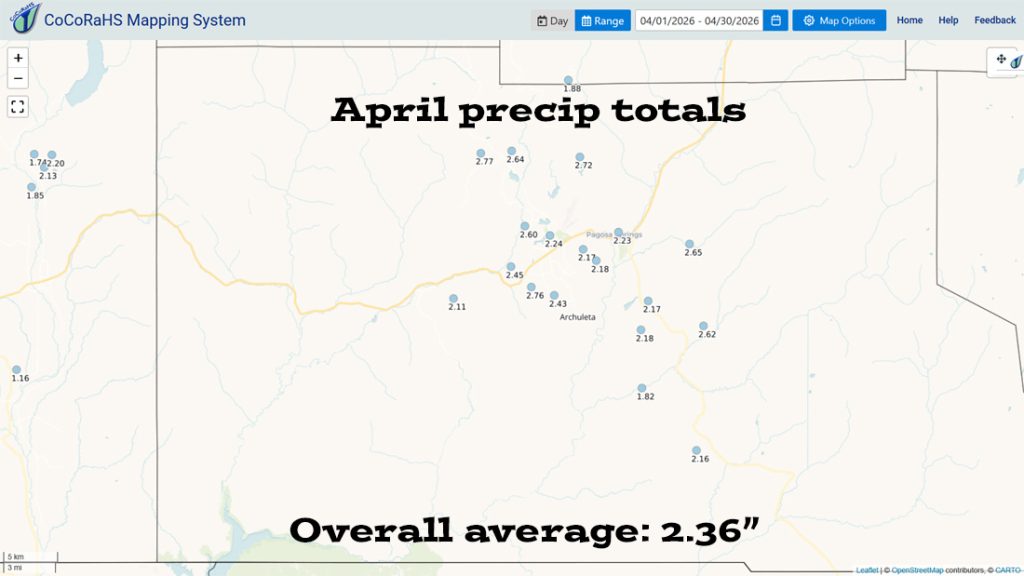
Task: Click the station marker reading 2.16
Action: 696,451
